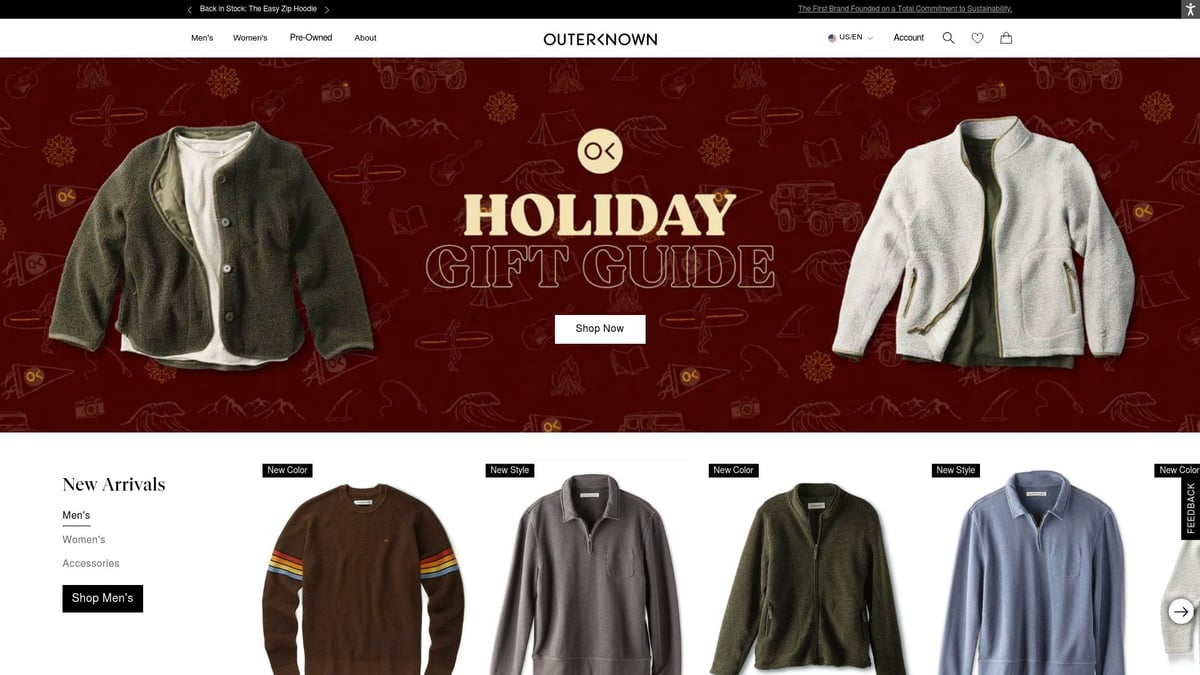Screen dimensions: 1200x675
Task: Click the accessibility icon in top corner
Action: (x=1189, y=9)
